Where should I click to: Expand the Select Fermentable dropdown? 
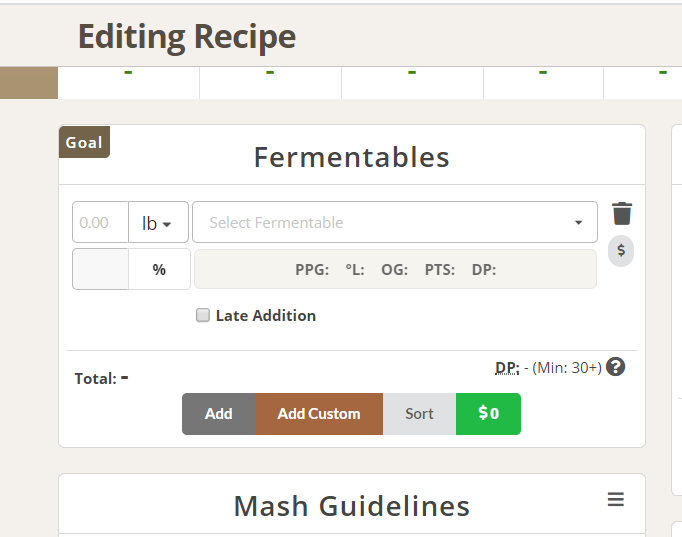395,222
